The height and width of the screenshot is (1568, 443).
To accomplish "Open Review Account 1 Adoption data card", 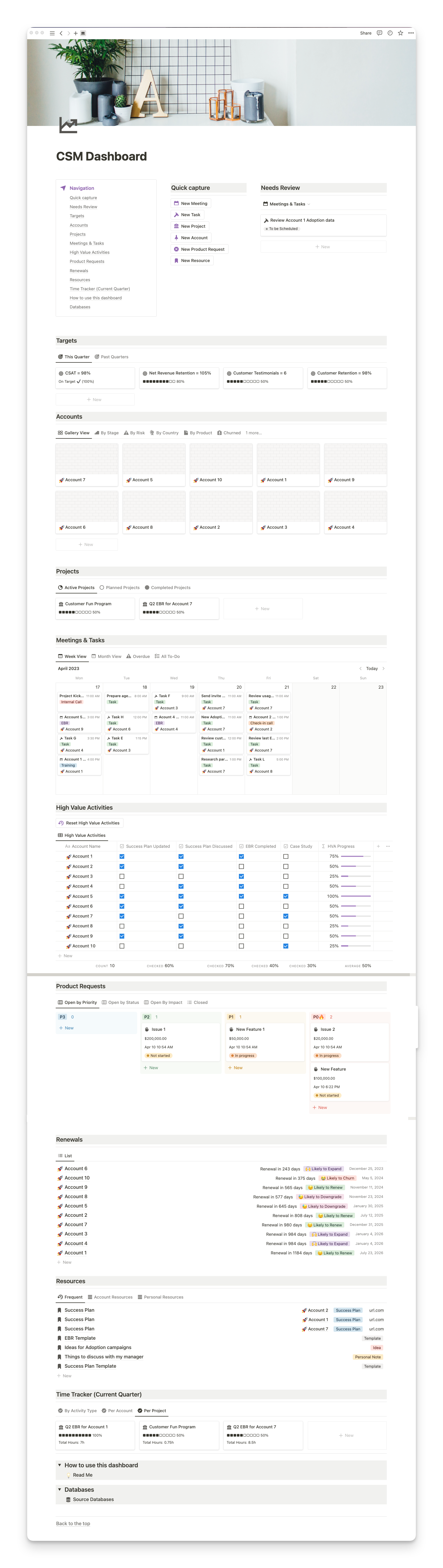I will (324, 225).
